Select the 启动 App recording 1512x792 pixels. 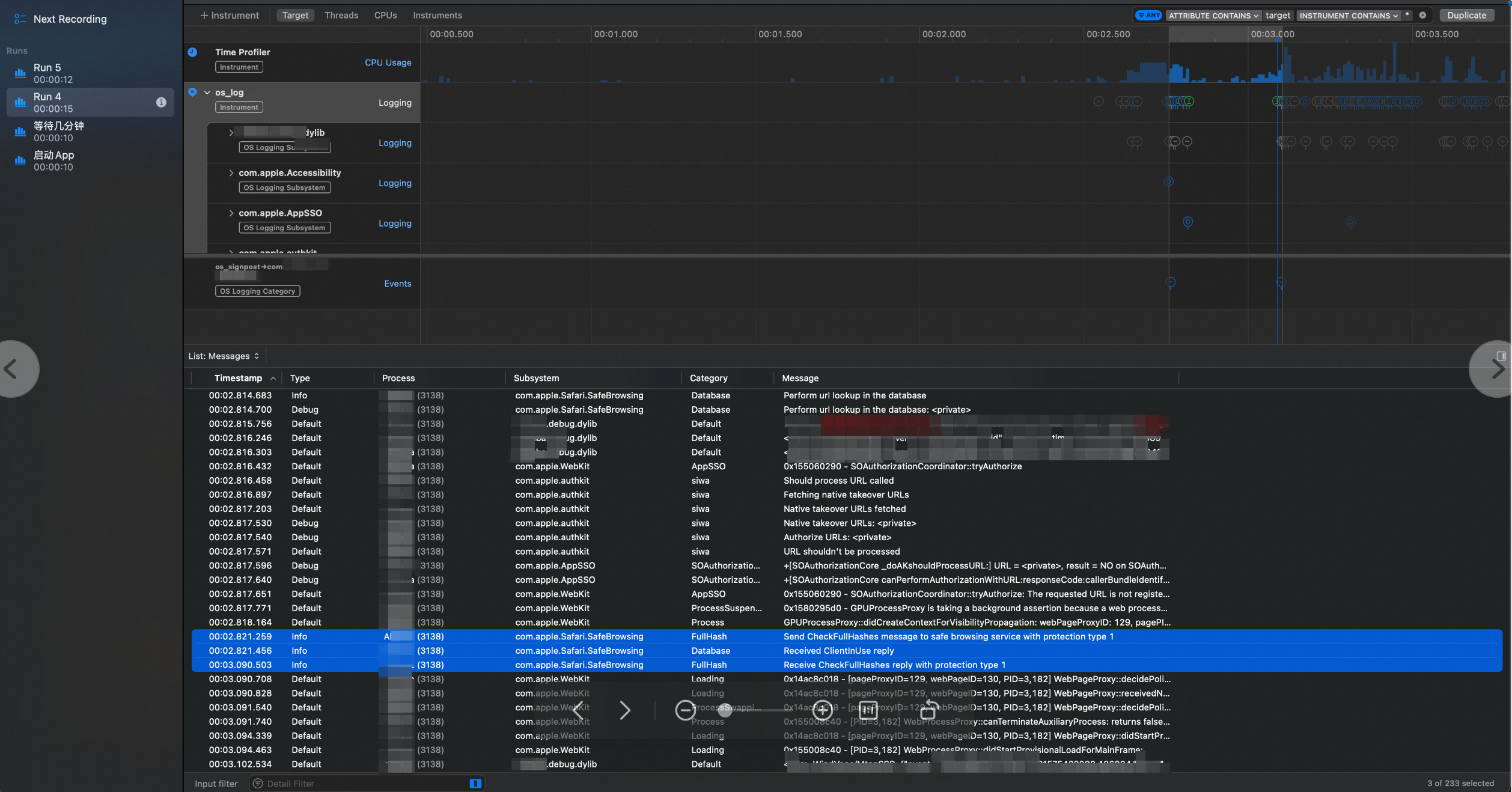[x=90, y=161]
